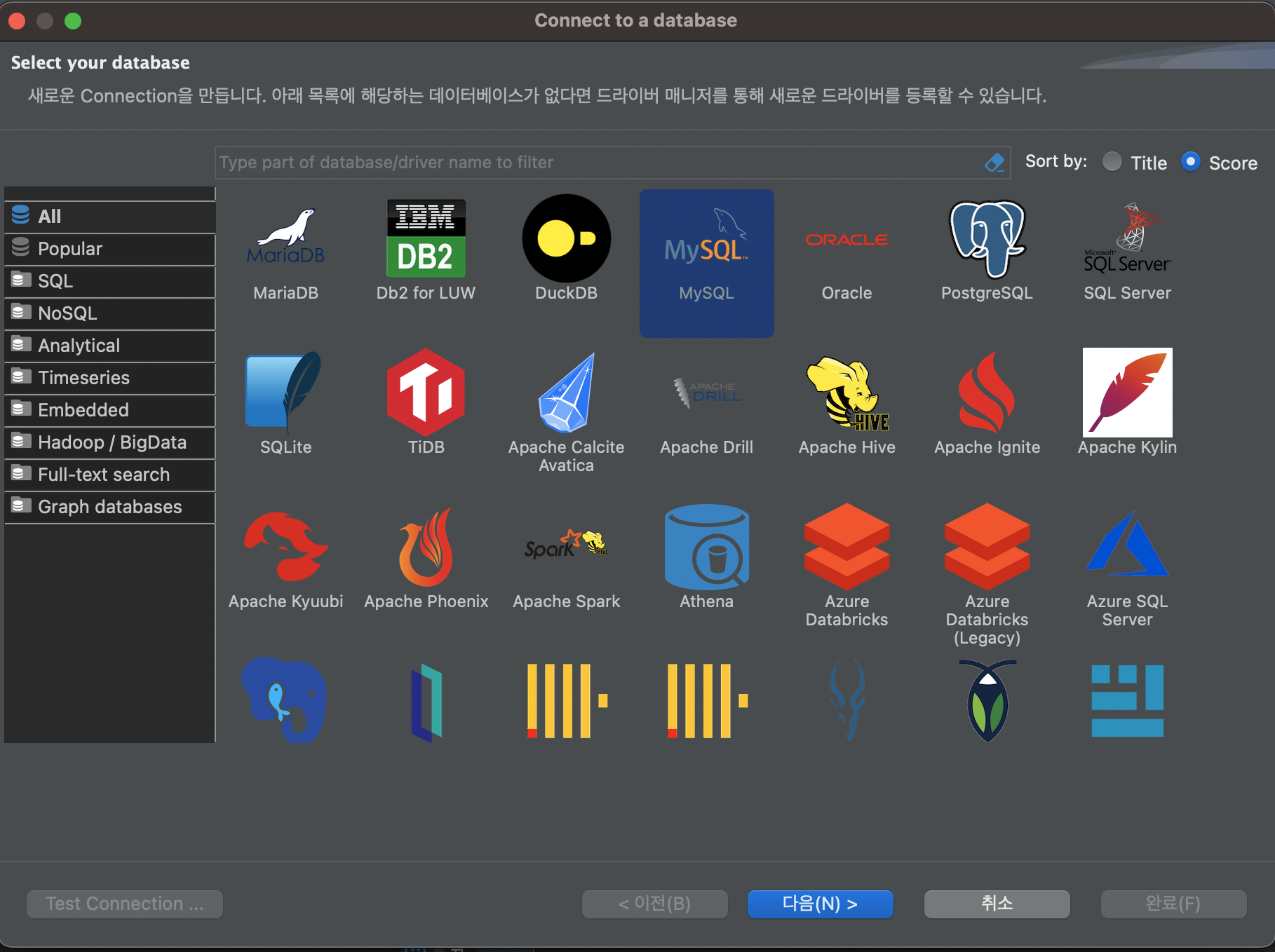1275x952 pixels.
Task: Clear the filter with eraser icon
Action: [994, 163]
